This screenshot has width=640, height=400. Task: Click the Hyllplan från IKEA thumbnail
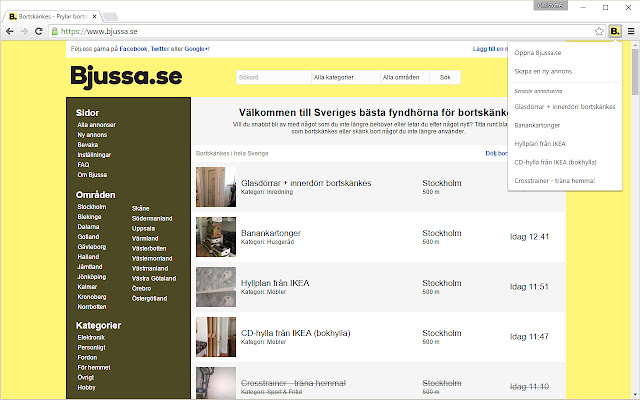pyautogui.click(x=216, y=287)
